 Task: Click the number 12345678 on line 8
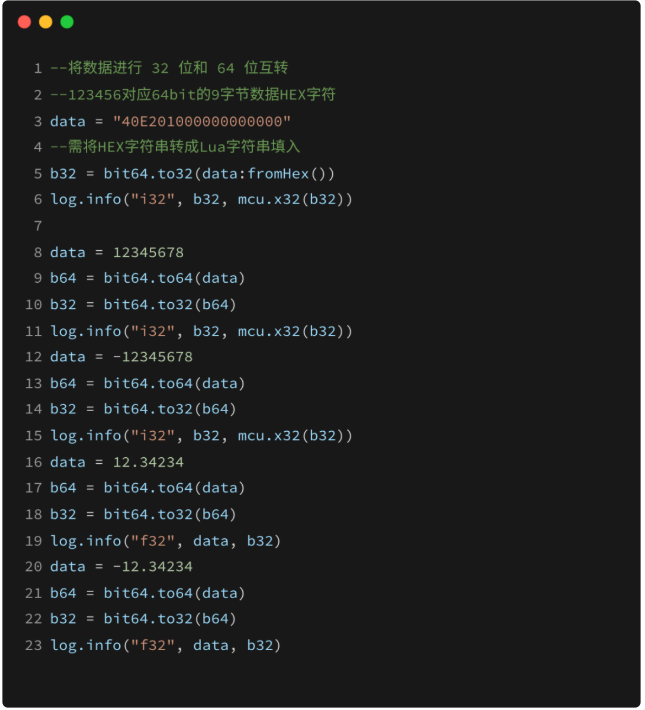click(149, 252)
